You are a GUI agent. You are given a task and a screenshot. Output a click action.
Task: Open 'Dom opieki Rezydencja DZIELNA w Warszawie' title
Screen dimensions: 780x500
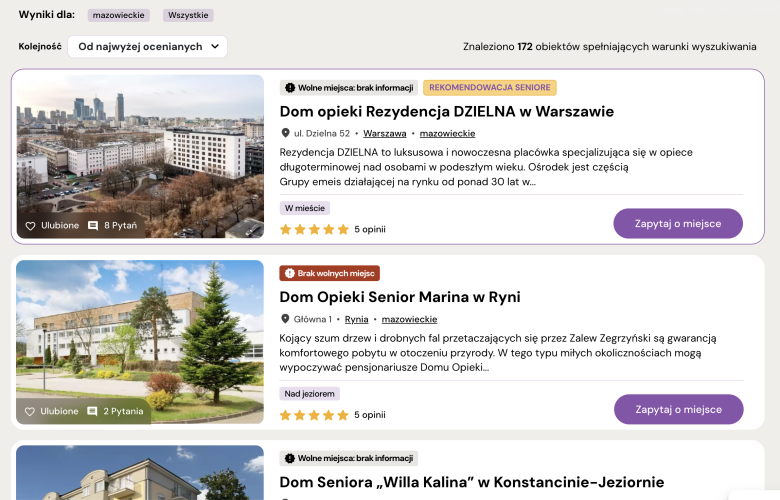tap(447, 111)
